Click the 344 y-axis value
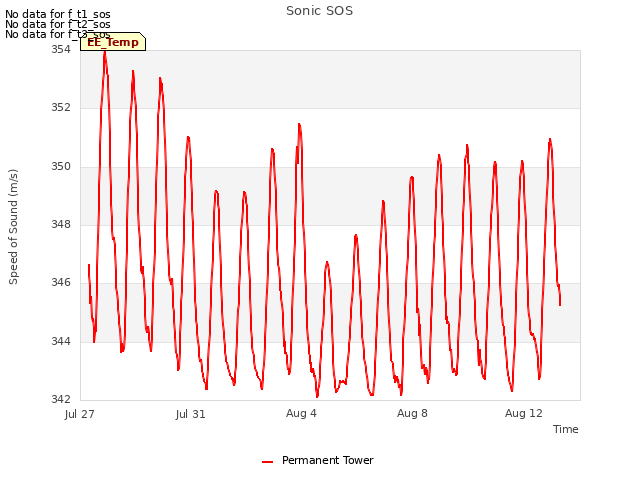This screenshot has height=480, width=640. (x=61, y=341)
